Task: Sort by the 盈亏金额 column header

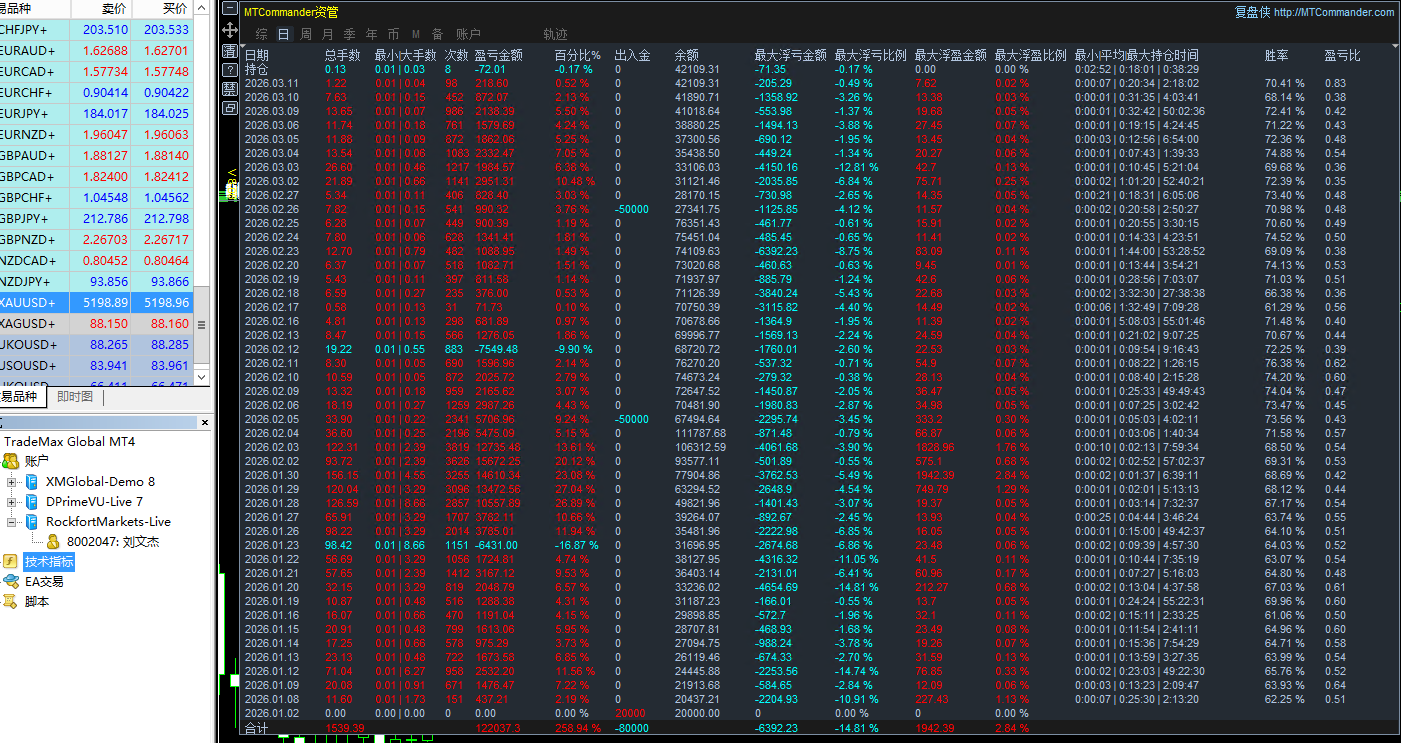Action: pyautogui.click(x=498, y=55)
